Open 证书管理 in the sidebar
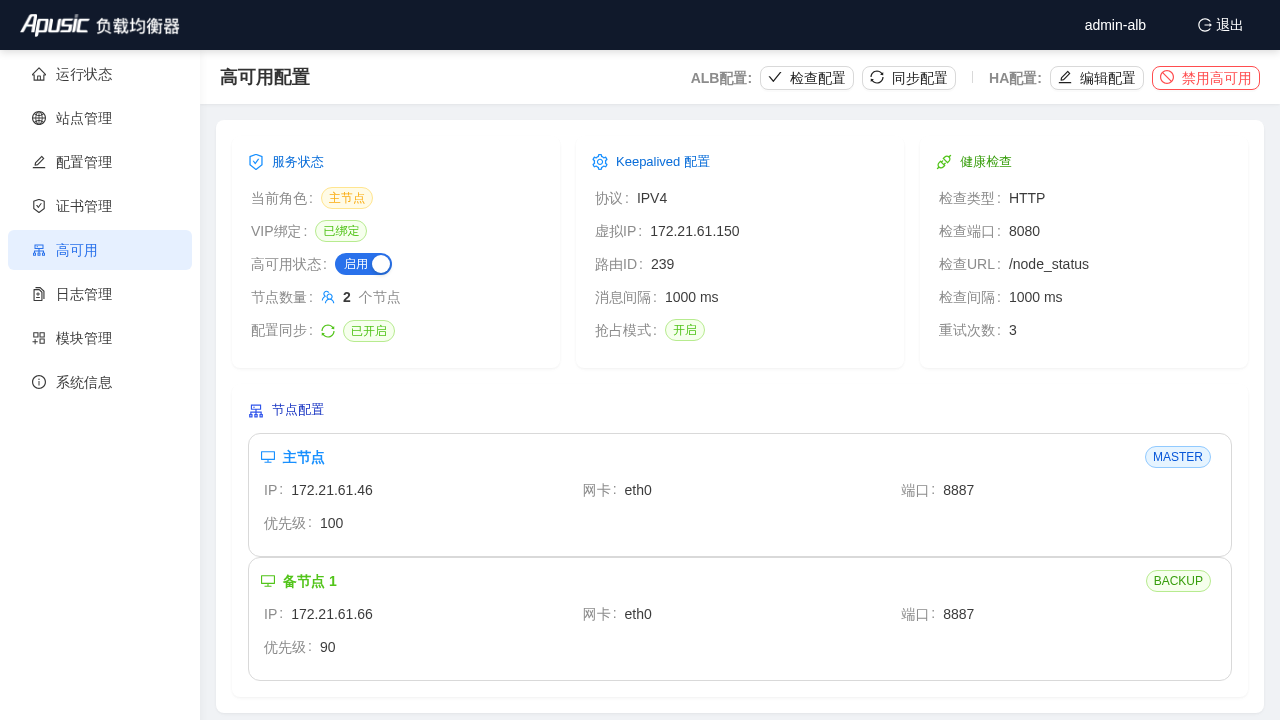This screenshot has width=1280, height=720. (x=100, y=206)
